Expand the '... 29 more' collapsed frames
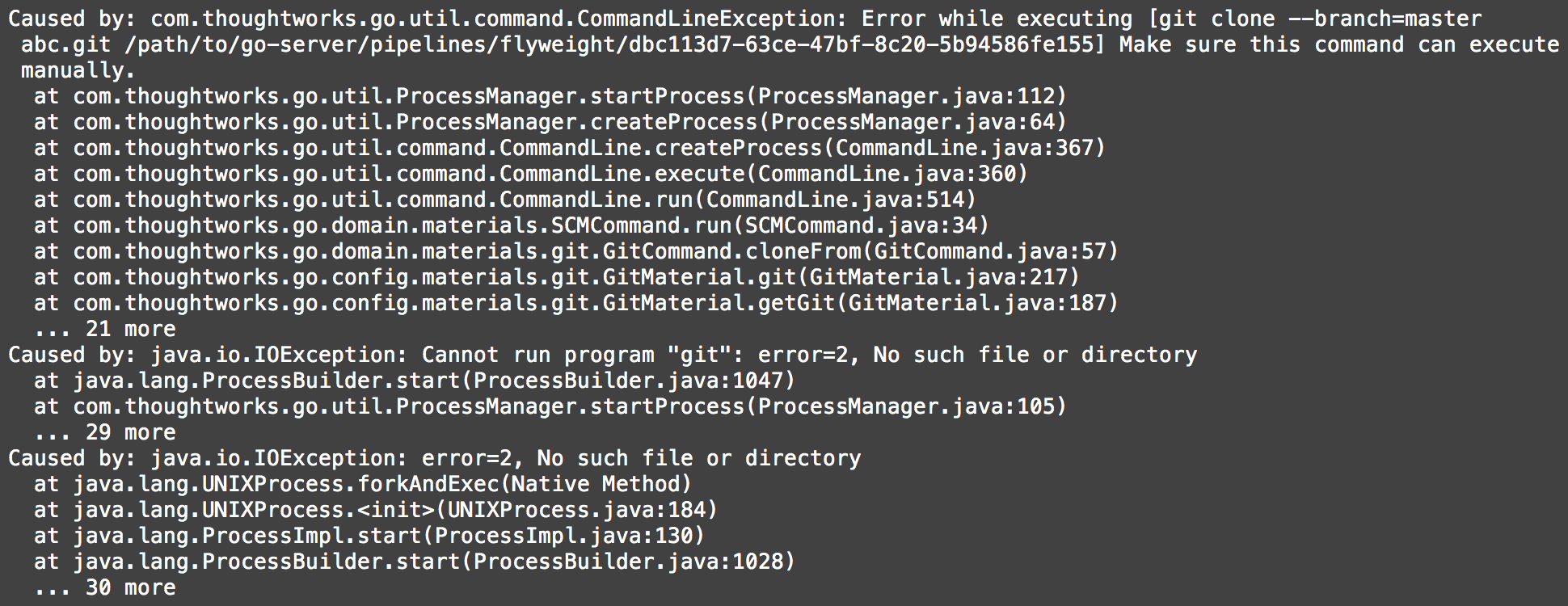Image resolution: width=1568 pixels, height=606 pixels. click(x=105, y=432)
